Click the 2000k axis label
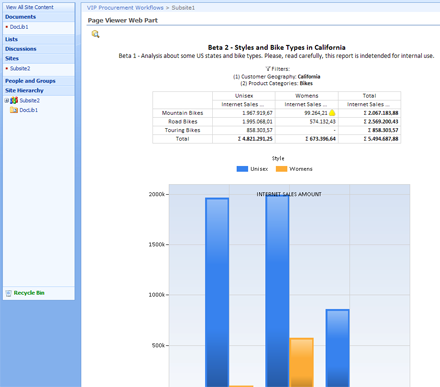This screenshot has width=440, height=387. [157, 194]
